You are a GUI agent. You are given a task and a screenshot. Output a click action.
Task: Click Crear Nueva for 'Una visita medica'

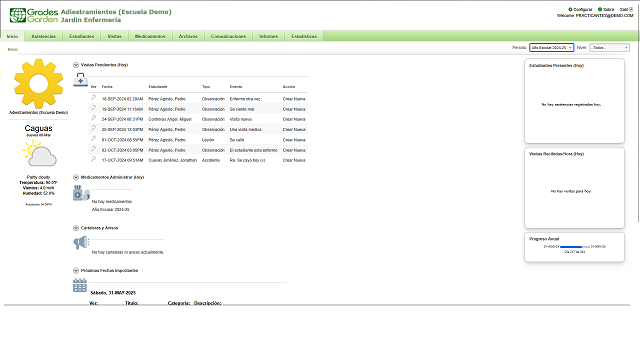pos(294,130)
